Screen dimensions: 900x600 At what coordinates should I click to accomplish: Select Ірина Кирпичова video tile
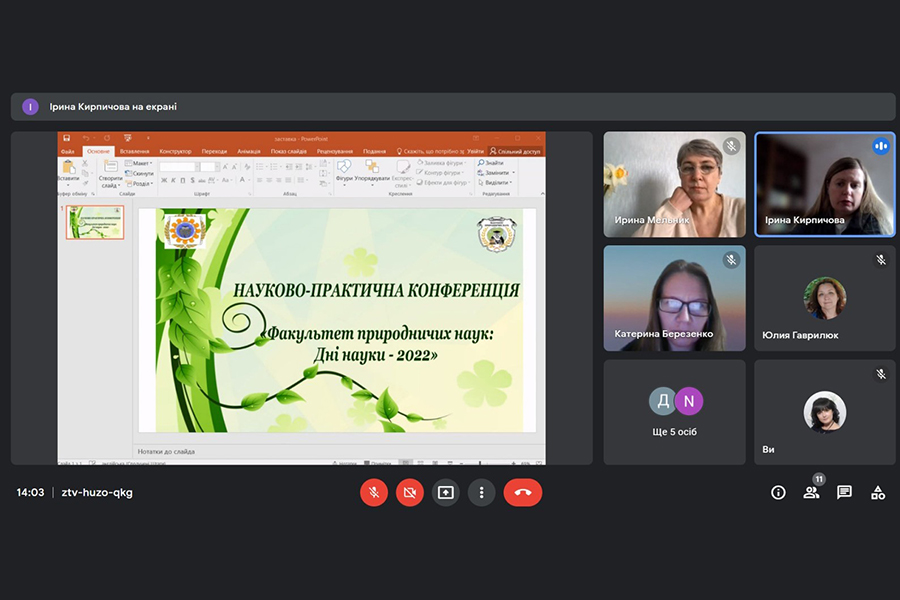pyautogui.click(x=825, y=184)
